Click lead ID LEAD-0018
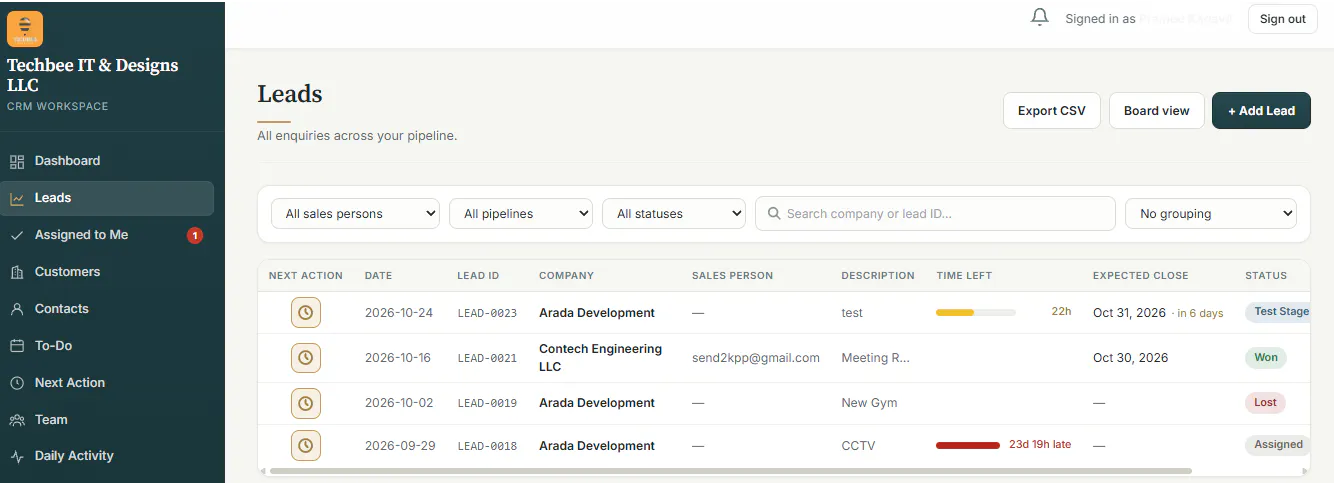This screenshot has width=1334, height=483. (487, 447)
